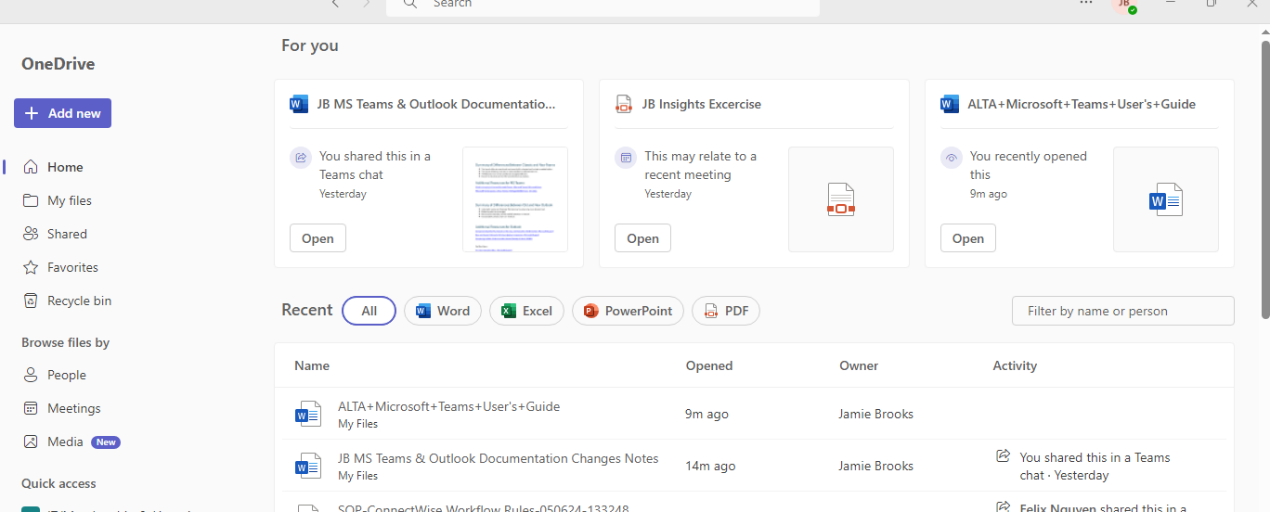1270x512 pixels.
Task: Click the 14m ago opened time
Action: coord(710,466)
